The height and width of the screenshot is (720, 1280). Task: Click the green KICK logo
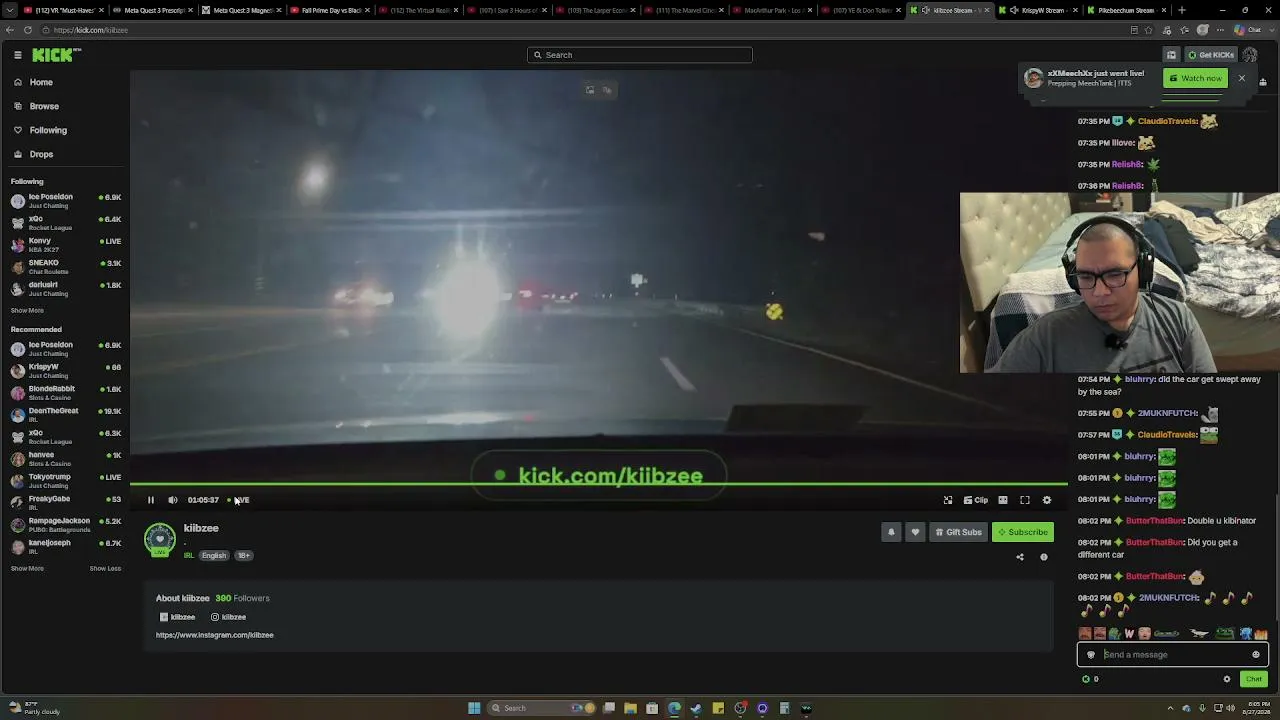[x=52, y=55]
